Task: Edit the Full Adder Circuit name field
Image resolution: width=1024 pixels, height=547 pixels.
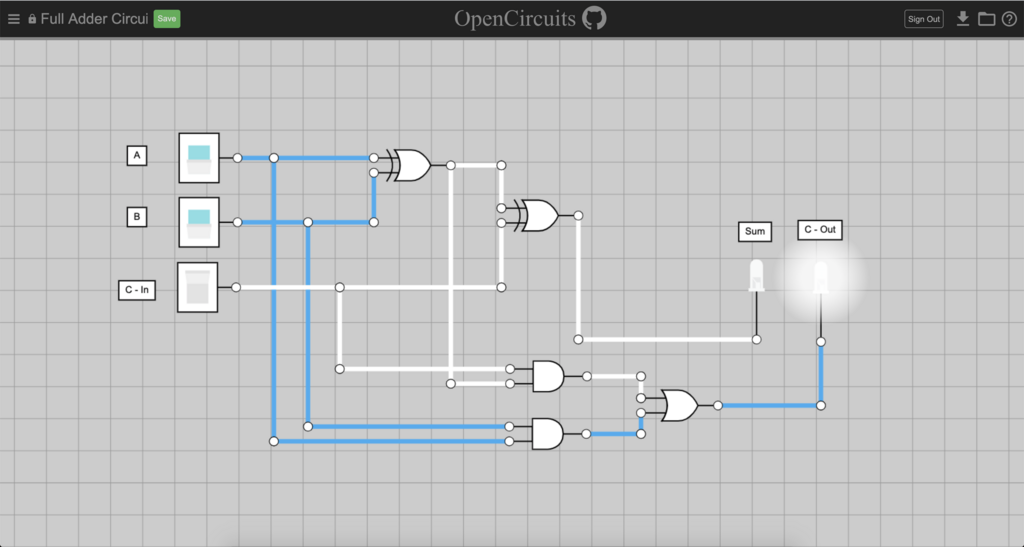Action: tap(94, 19)
